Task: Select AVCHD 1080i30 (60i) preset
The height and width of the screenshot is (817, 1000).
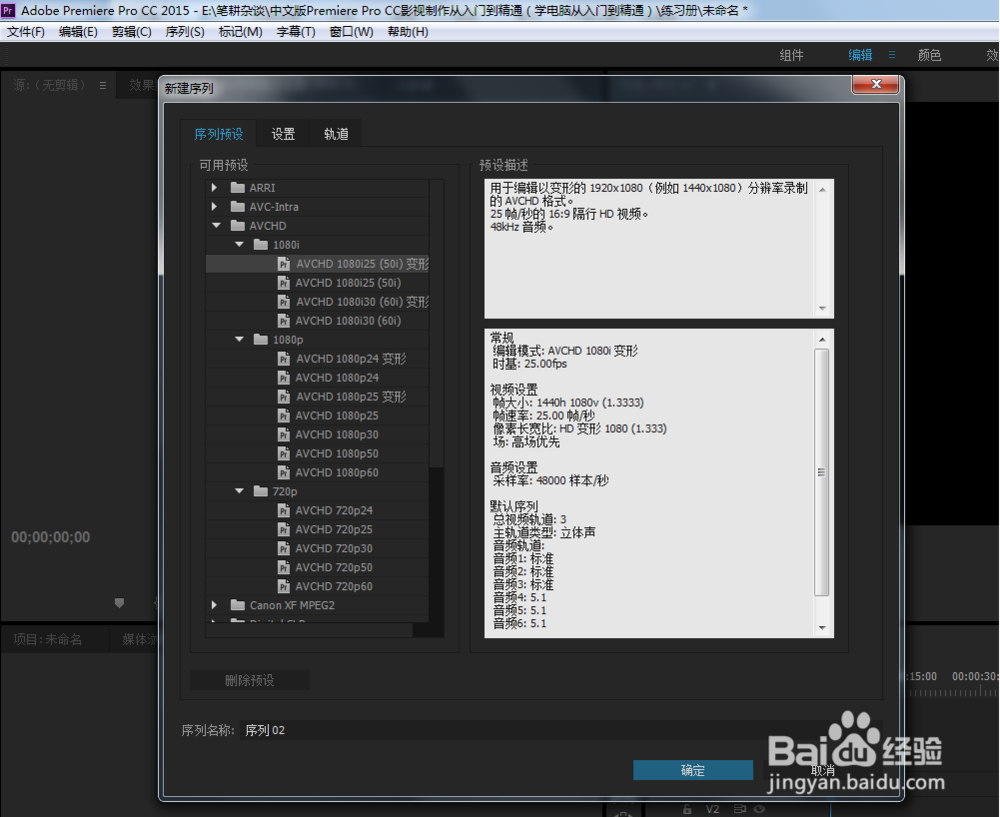Action: coord(317,321)
